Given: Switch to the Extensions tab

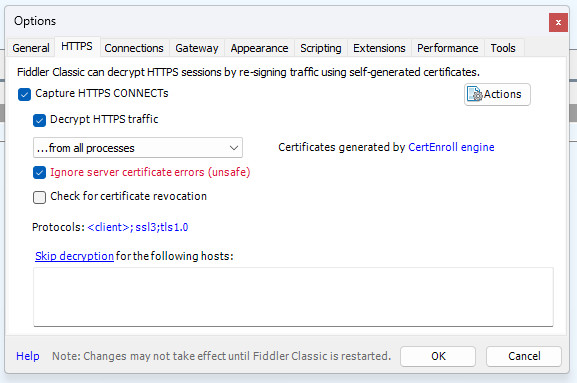Looking at the screenshot, I should [379, 48].
